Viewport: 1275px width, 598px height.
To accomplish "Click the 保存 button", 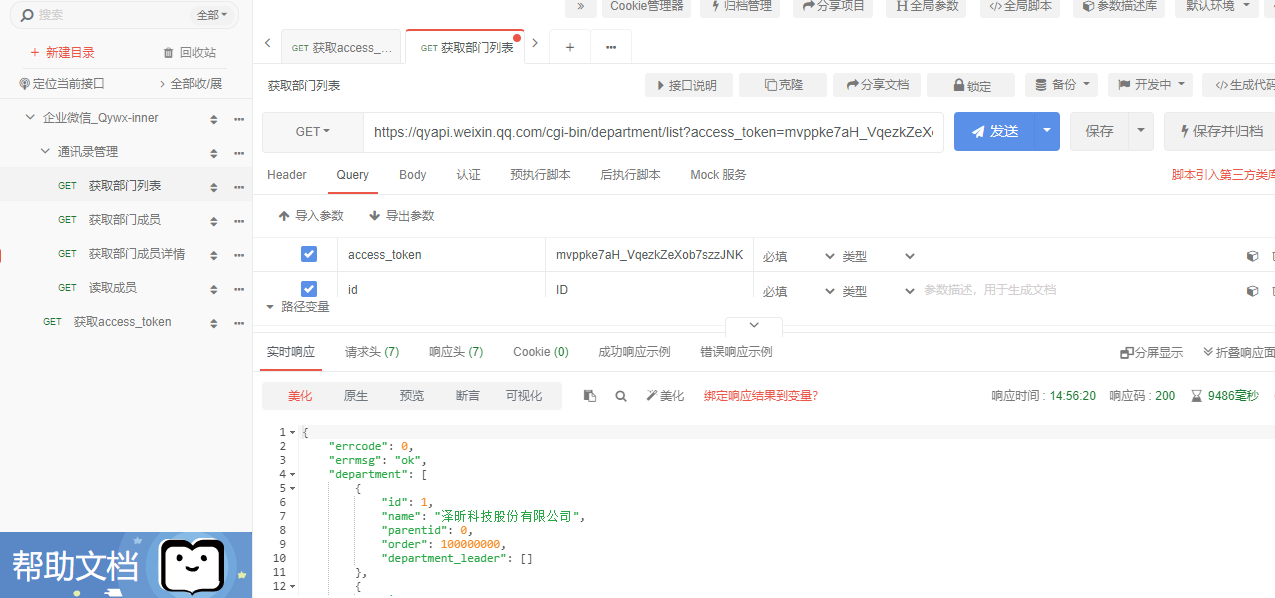I will (x=1100, y=131).
